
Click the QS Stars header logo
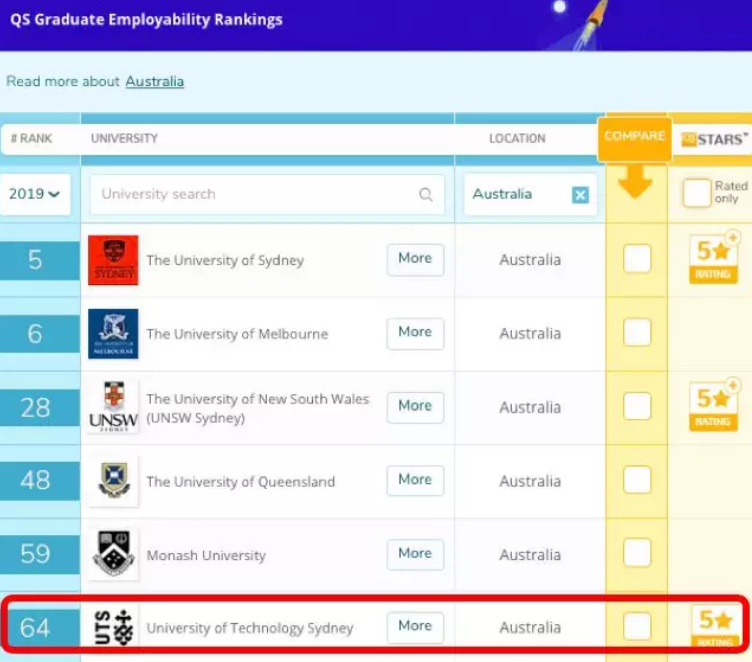coord(714,139)
